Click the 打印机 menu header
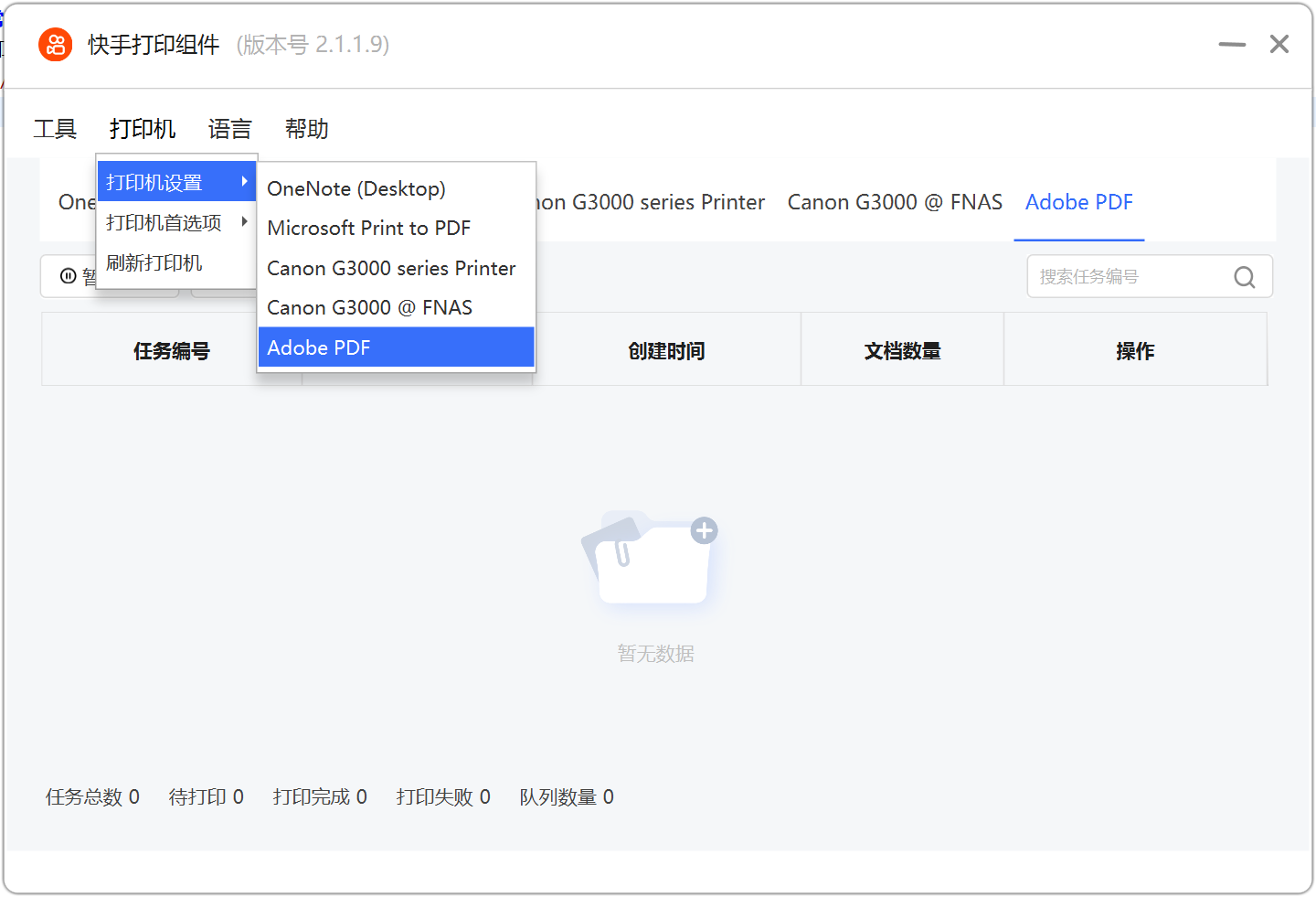Viewport: 1316px width, 897px height. pyautogui.click(x=142, y=129)
